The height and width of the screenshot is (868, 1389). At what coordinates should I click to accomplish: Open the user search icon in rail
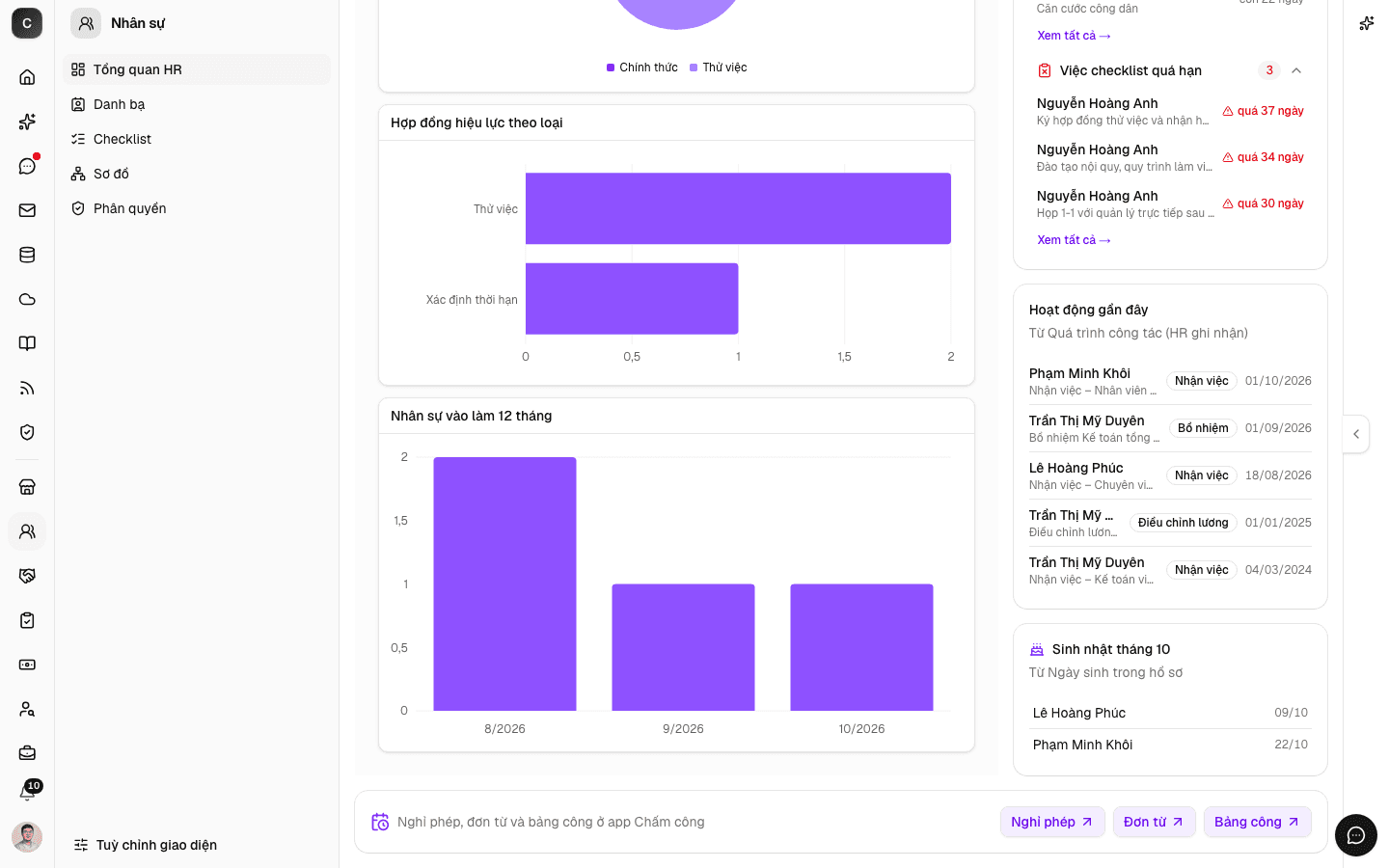[x=27, y=709]
